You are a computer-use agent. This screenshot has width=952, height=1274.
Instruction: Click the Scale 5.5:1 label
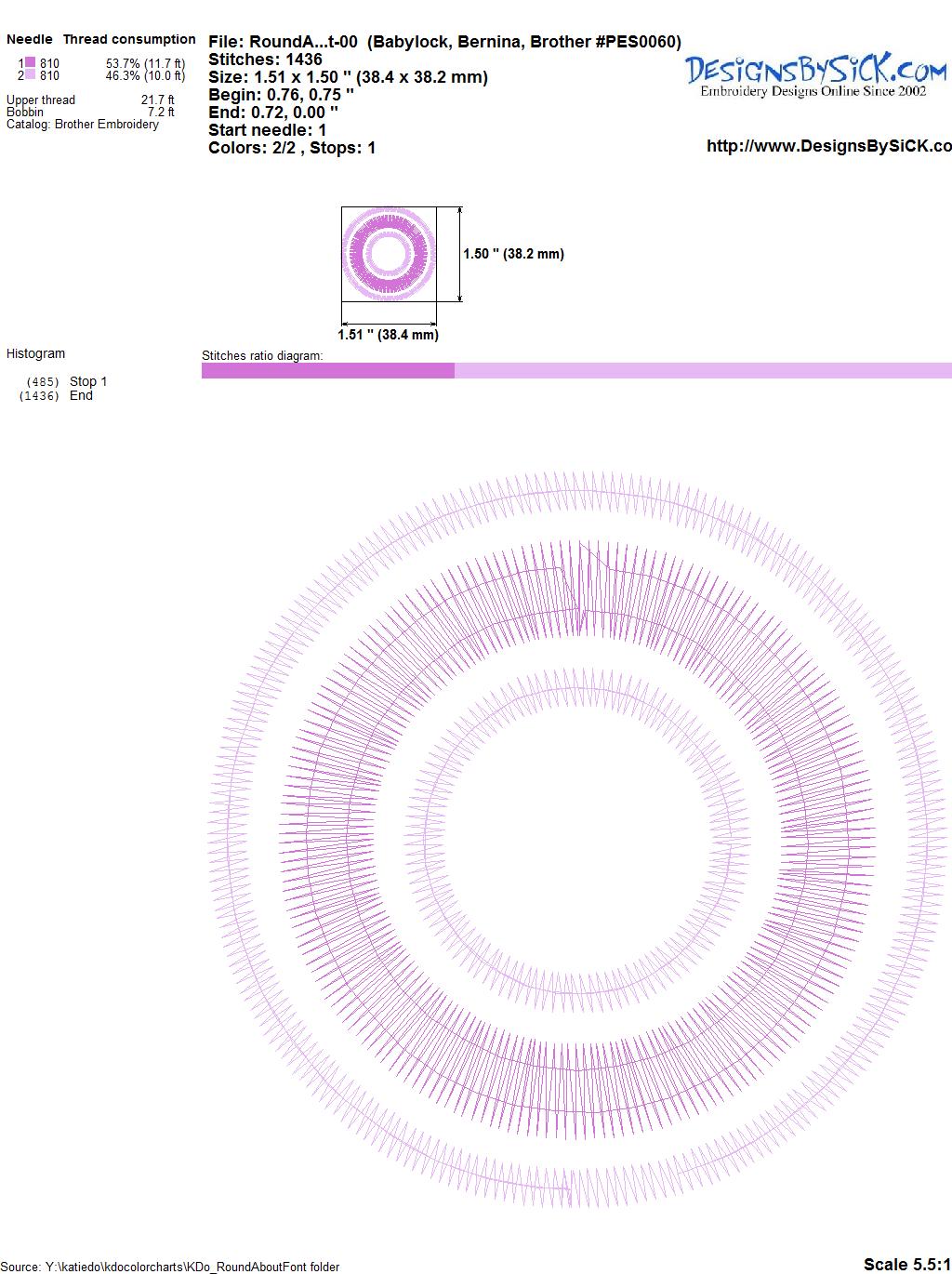(906, 1264)
